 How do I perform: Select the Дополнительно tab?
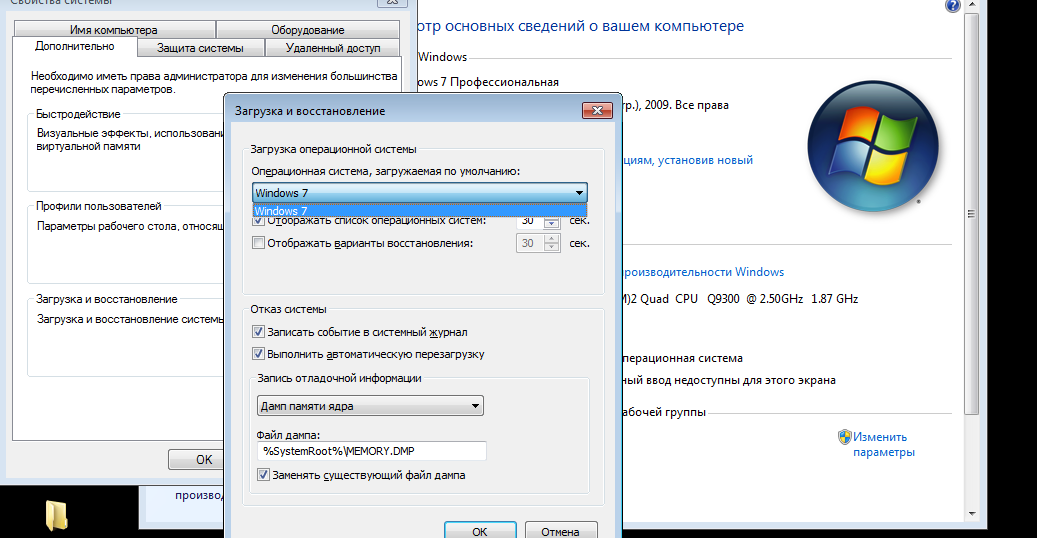75,46
